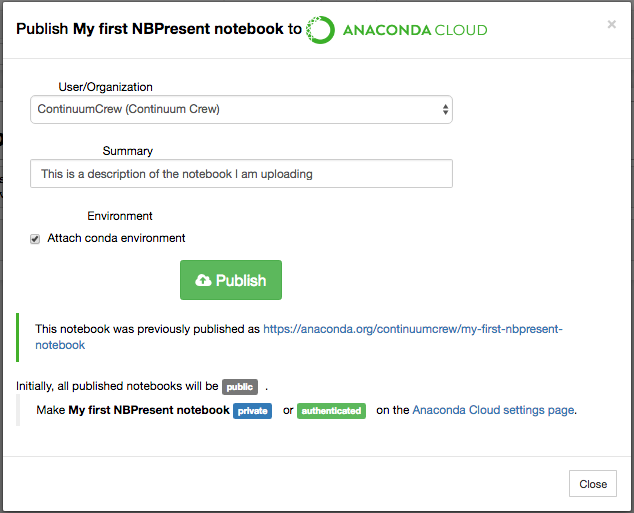Click the Attach conda environment label text
Screen dimensions: 634x513
[116, 238]
